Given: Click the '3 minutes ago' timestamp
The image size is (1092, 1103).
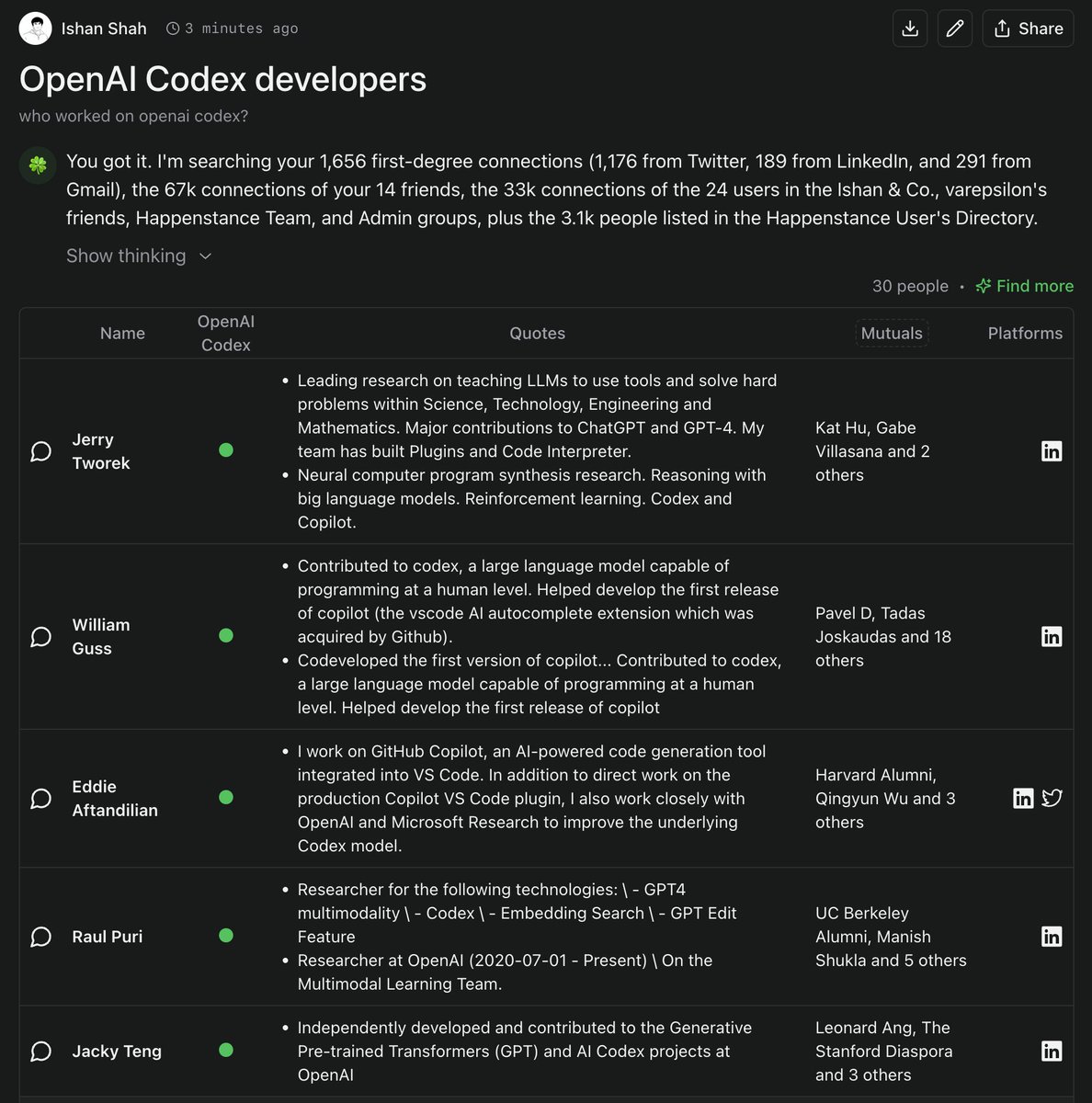Looking at the screenshot, I should pyautogui.click(x=241, y=28).
